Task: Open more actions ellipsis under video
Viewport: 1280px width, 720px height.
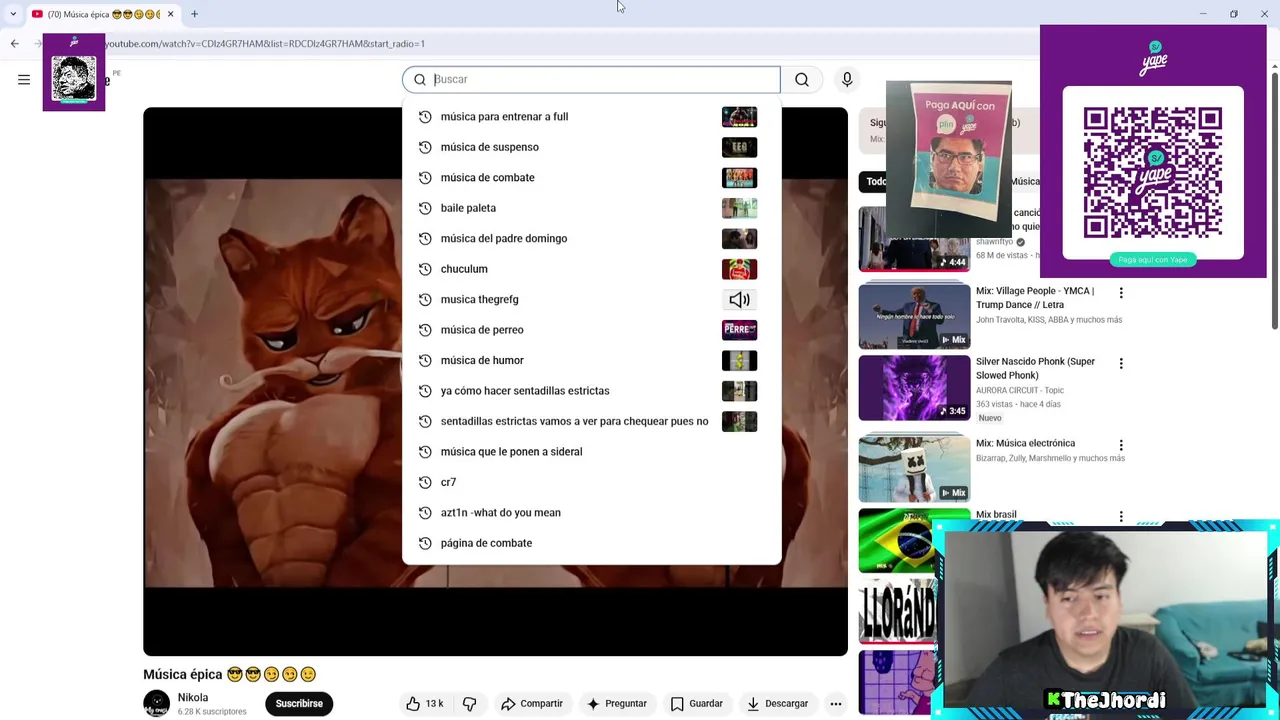Action: point(836,704)
